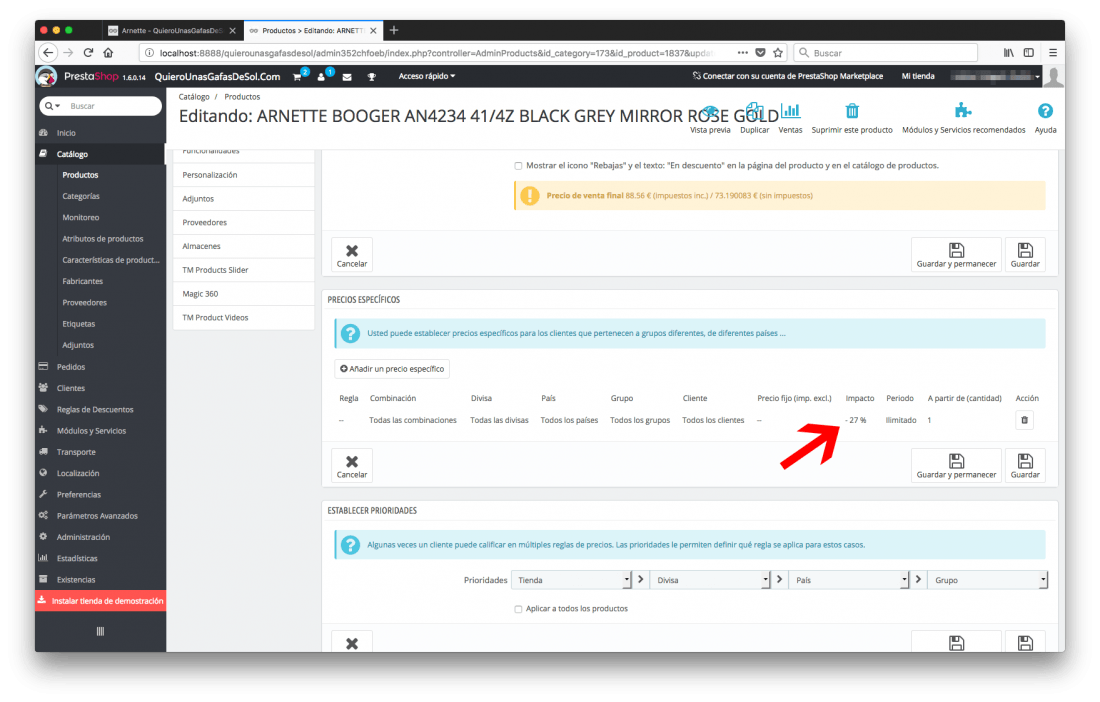Select Productos submenu item
The height and width of the screenshot is (702, 1100).
tap(80, 175)
